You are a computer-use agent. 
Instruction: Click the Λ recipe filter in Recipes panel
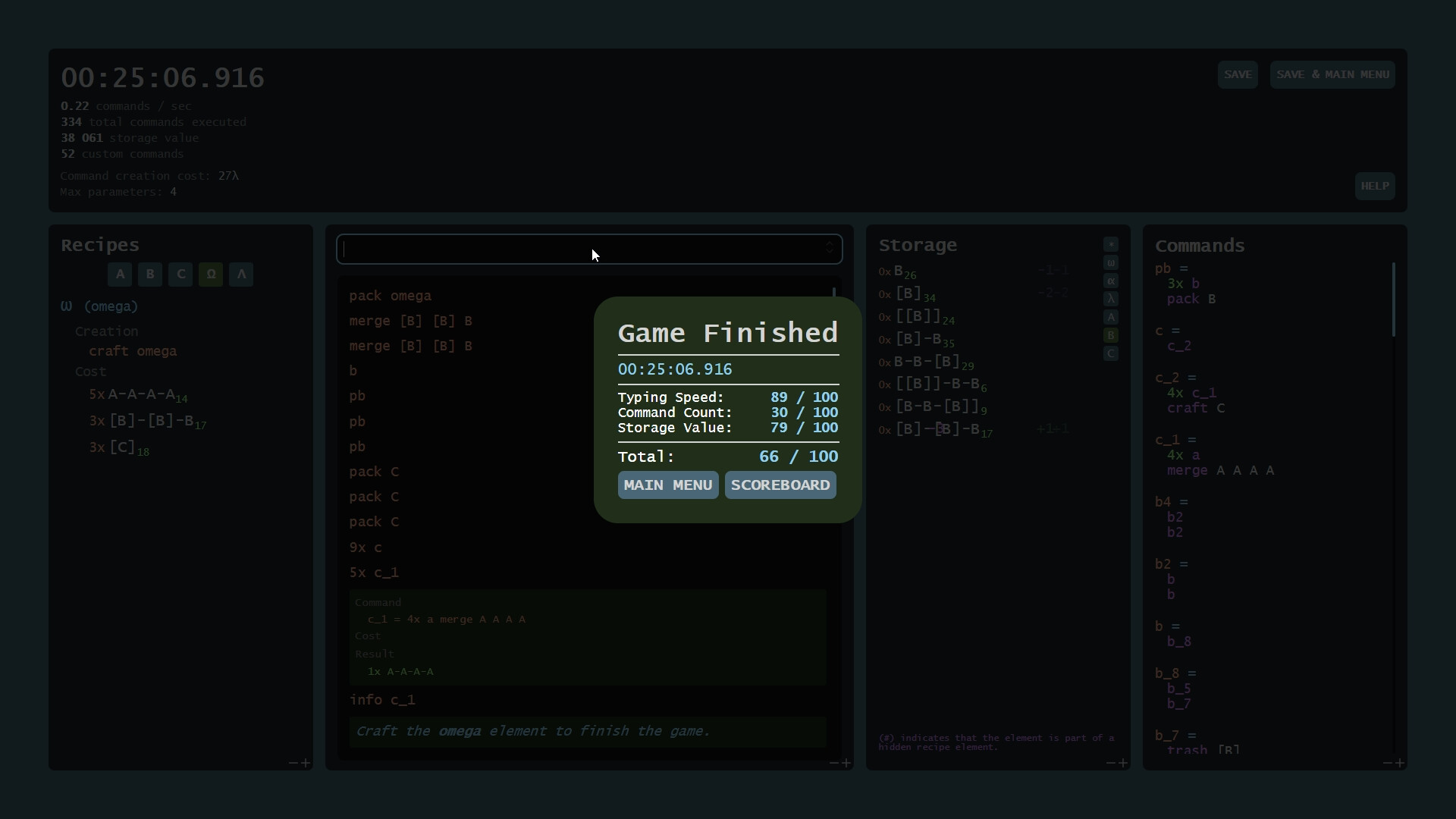tap(241, 275)
